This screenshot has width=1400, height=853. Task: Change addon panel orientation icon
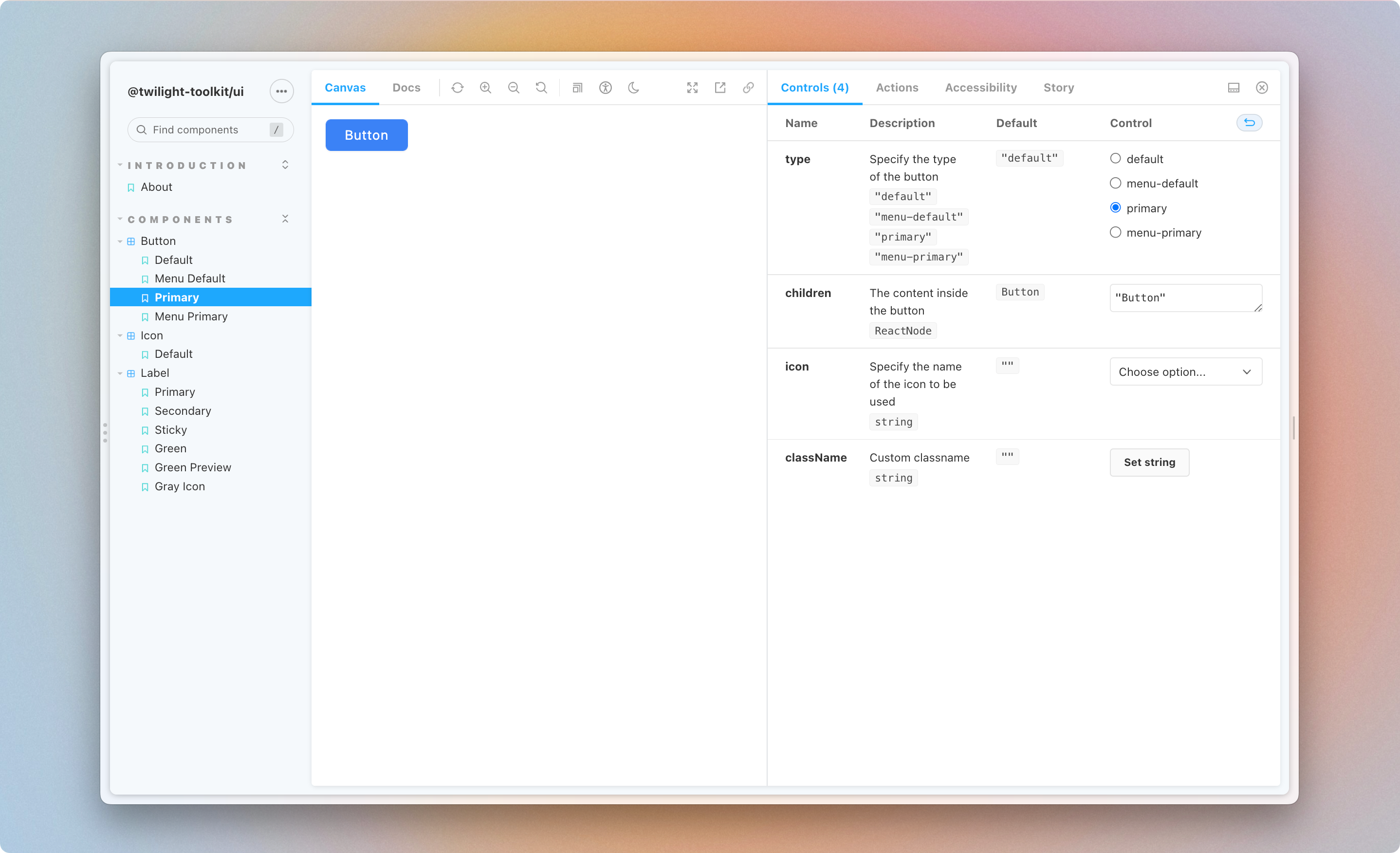pyautogui.click(x=1234, y=88)
